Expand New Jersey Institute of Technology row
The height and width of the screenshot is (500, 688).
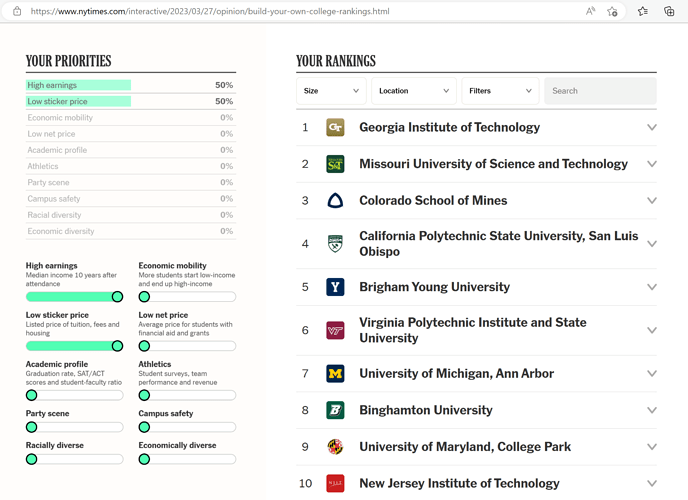[x=652, y=484]
